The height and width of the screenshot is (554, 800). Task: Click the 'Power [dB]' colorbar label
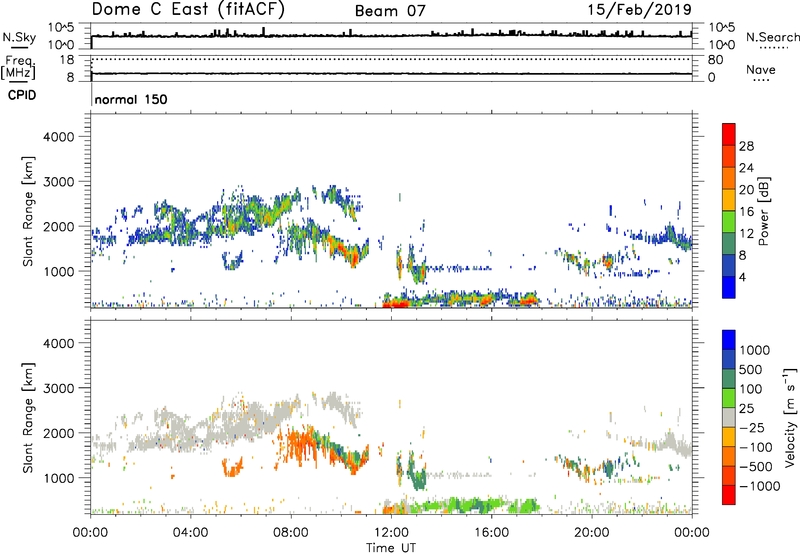click(x=763, y=211)
